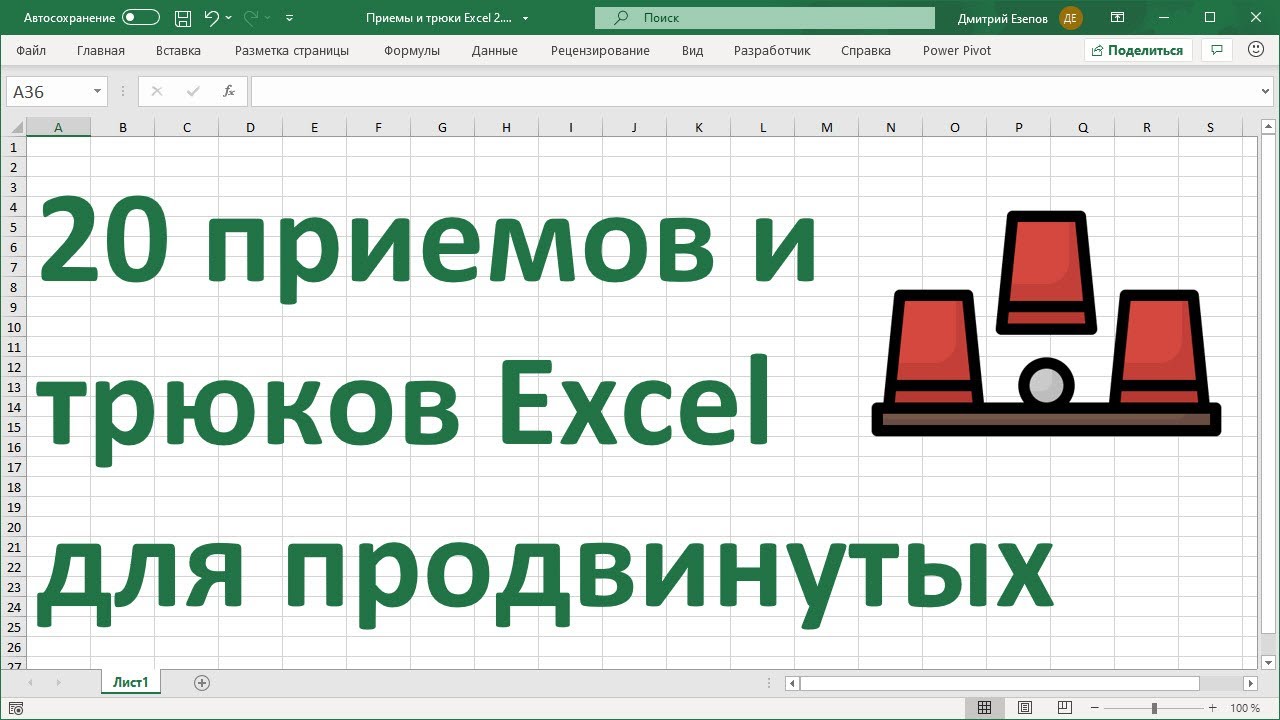Open the Undo history dropdown arrow
The width and height of the screenshot is (1280, 720).
tap(229, 18)
